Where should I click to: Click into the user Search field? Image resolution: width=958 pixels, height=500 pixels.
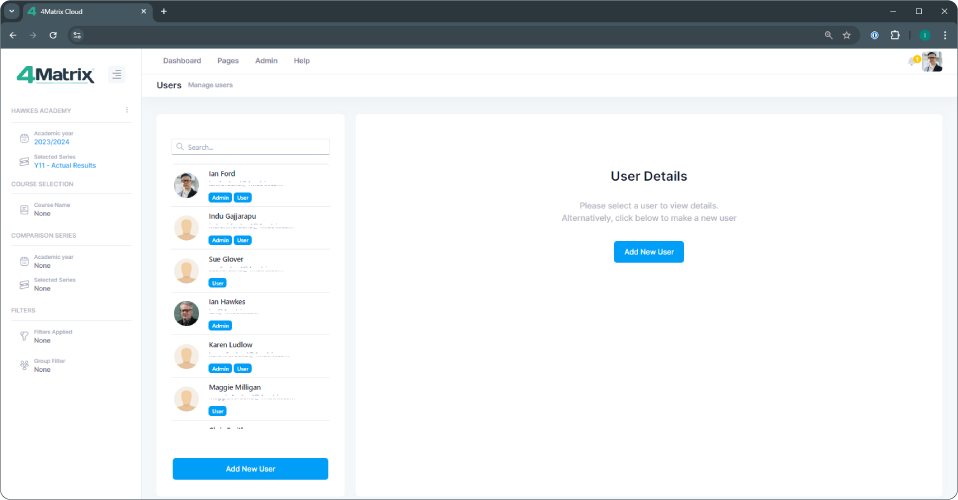pyautogui.click(x=250, y=147)
